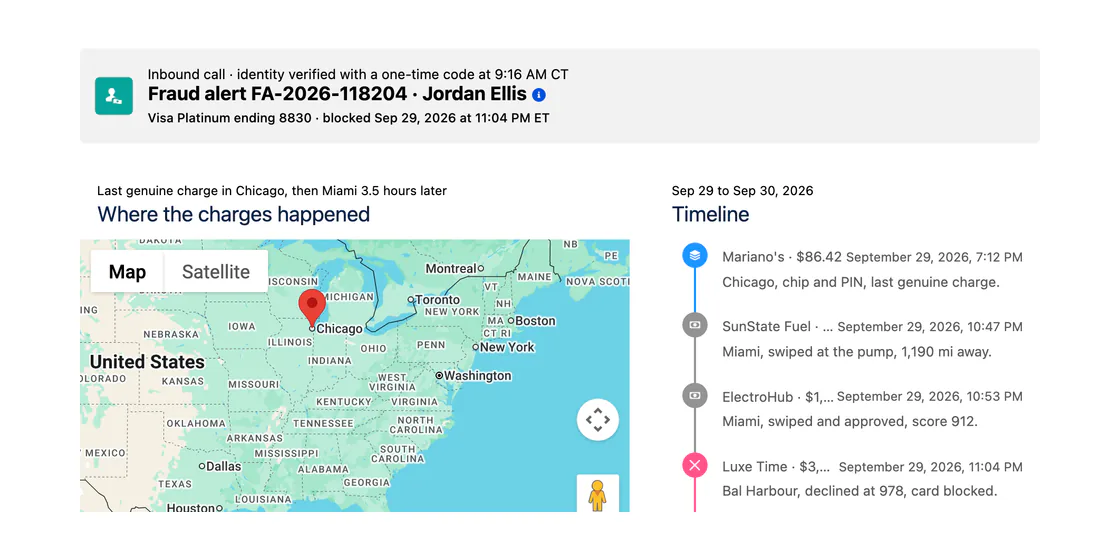Switch the map to Satellite view
This screenshot has width=1120, height=560.
point(216,271)
